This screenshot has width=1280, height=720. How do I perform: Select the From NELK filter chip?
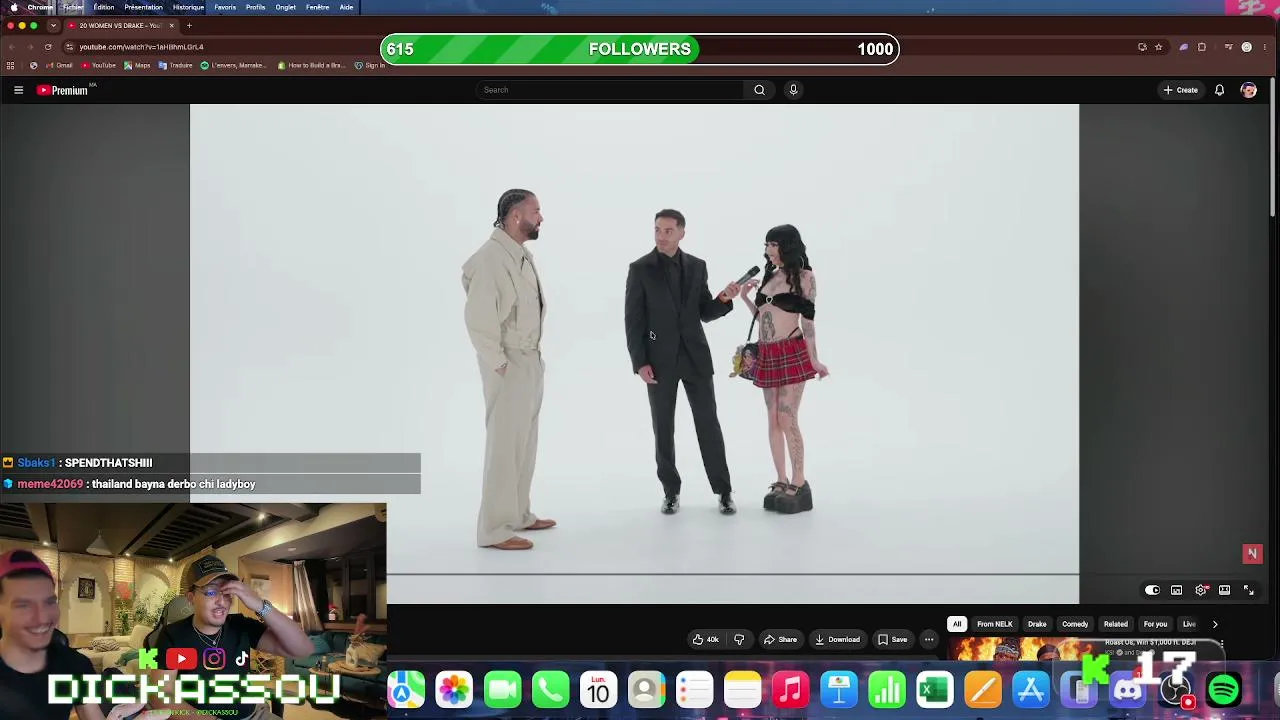[x=994, y=624]
